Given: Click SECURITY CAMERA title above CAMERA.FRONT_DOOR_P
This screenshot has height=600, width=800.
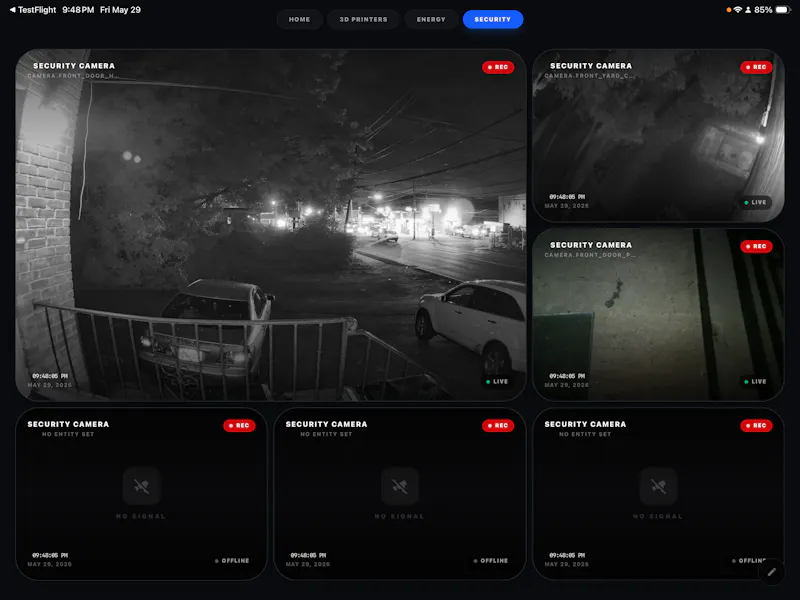Looking at the screenshot, I should click(x=591, y=245).
